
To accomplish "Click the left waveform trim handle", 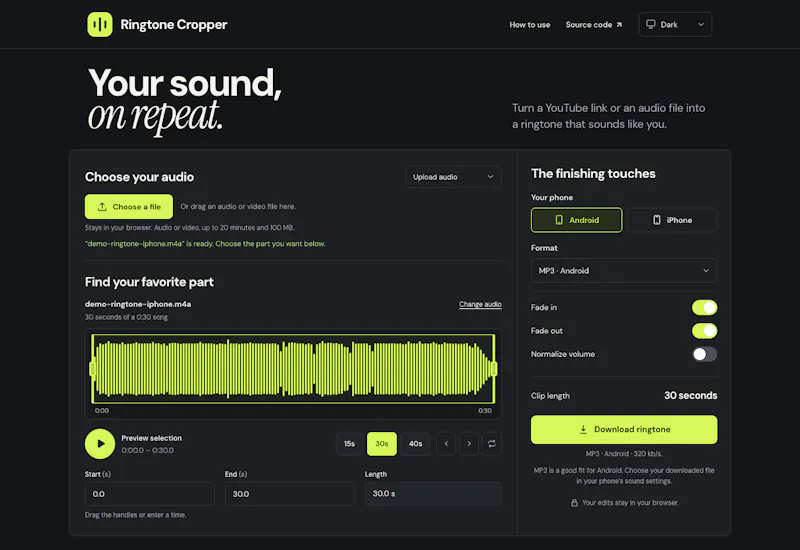I will [x=92, y=369].
